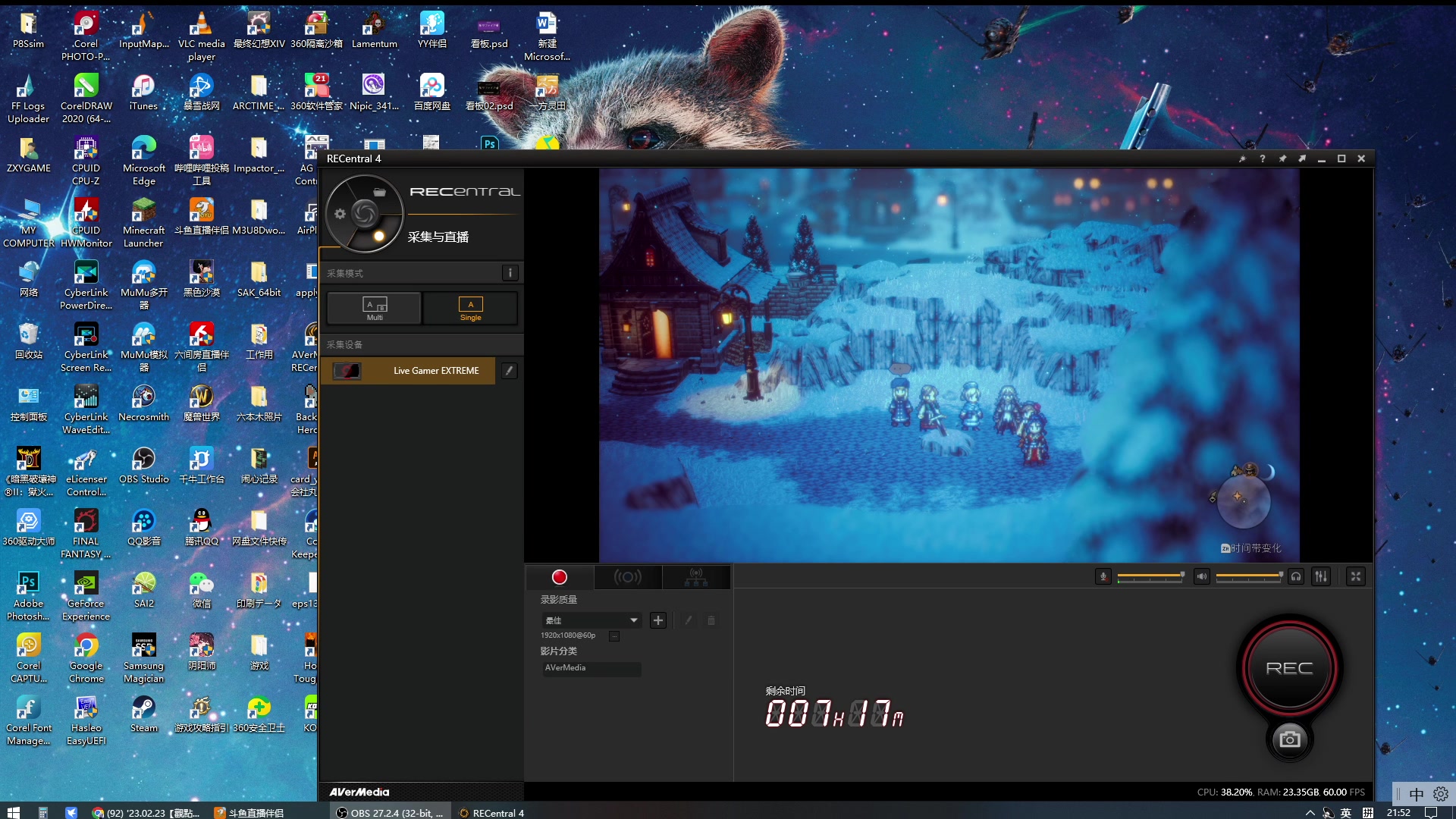Expand 采集模式 capture mode options
This screenshot has width=1456, height=819.
point(510,271)
